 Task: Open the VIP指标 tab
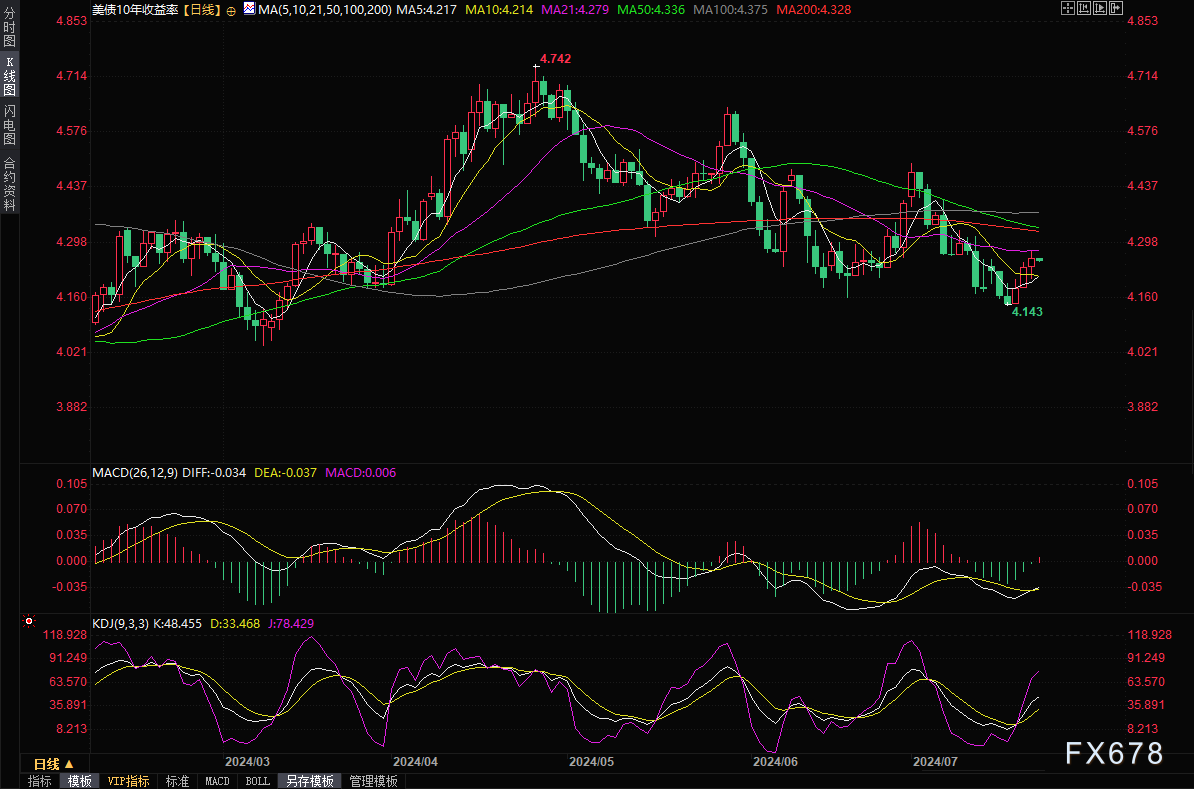pyautogui.click(x=128, y=781)
